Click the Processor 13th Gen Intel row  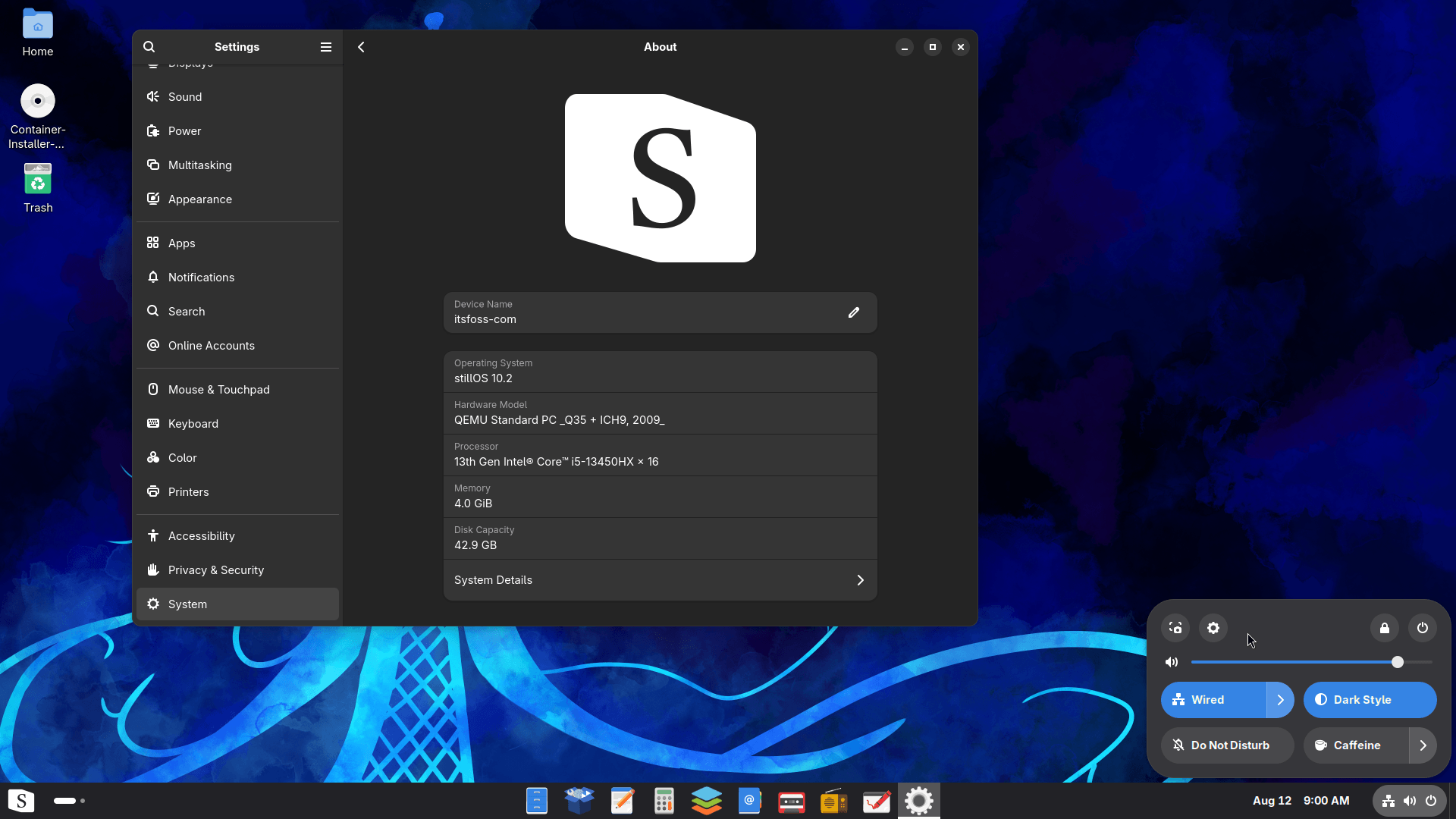[x=660, y=455]
